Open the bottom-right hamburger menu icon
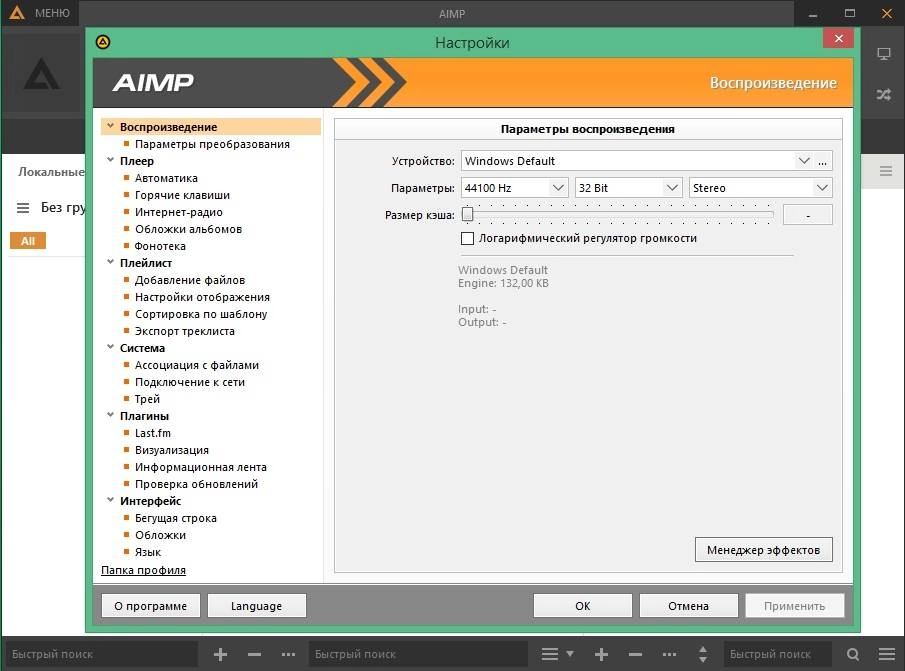Viewport: 905px width, 671px height. (887, 654)
